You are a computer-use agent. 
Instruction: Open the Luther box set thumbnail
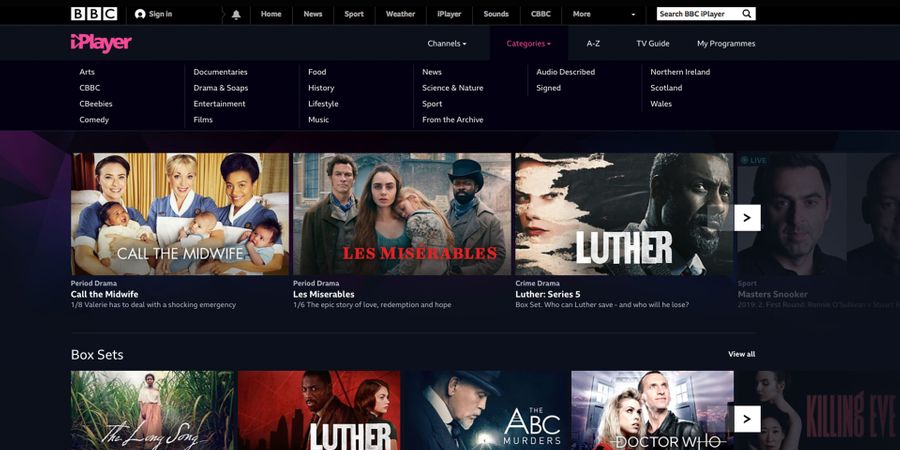click(319, 410)
